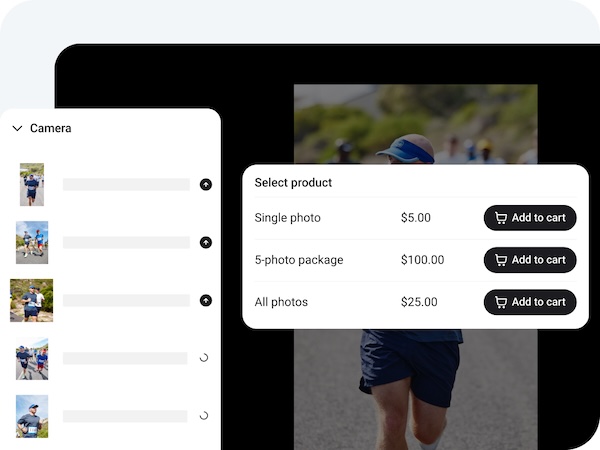600x450 pixels.
Task: Add All photos to cart
Action: coord(530,302)
